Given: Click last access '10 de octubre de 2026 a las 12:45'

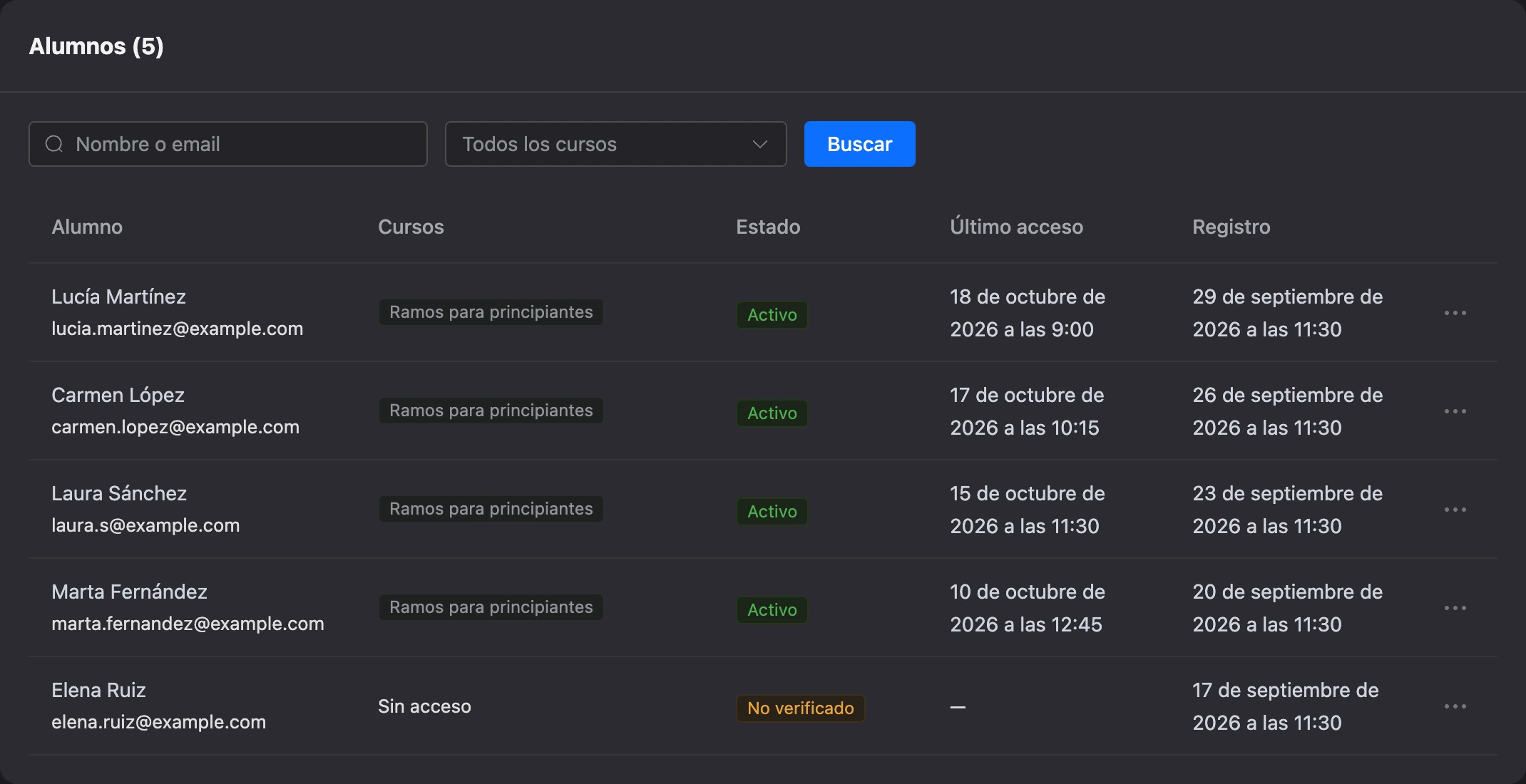Looking at the screenshot, I should (x=1028, y=608).
